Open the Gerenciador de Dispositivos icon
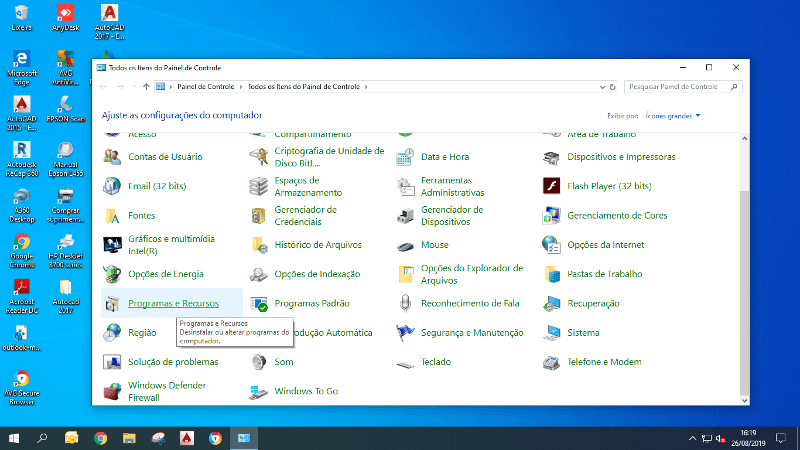Screen dimensions: 800x450 click(405, 216)
